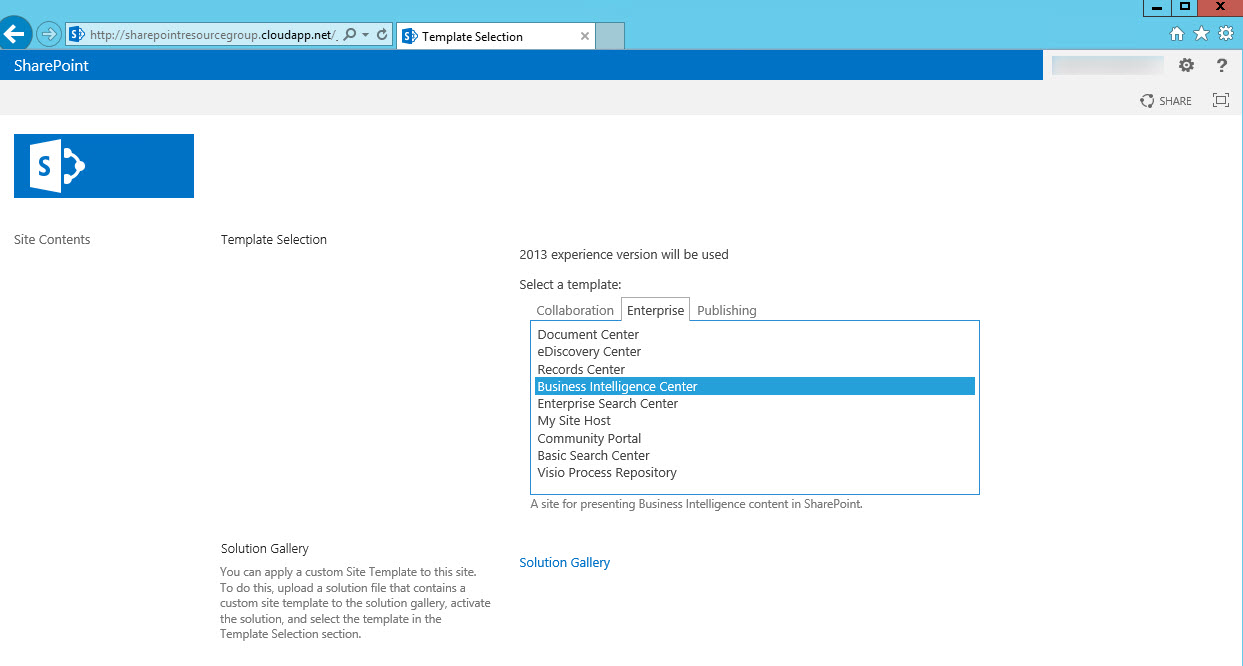The width and height of the screenshot is (1243, 666).
Task: Open Favorites star icon
Action: [x=1201, y=34]
